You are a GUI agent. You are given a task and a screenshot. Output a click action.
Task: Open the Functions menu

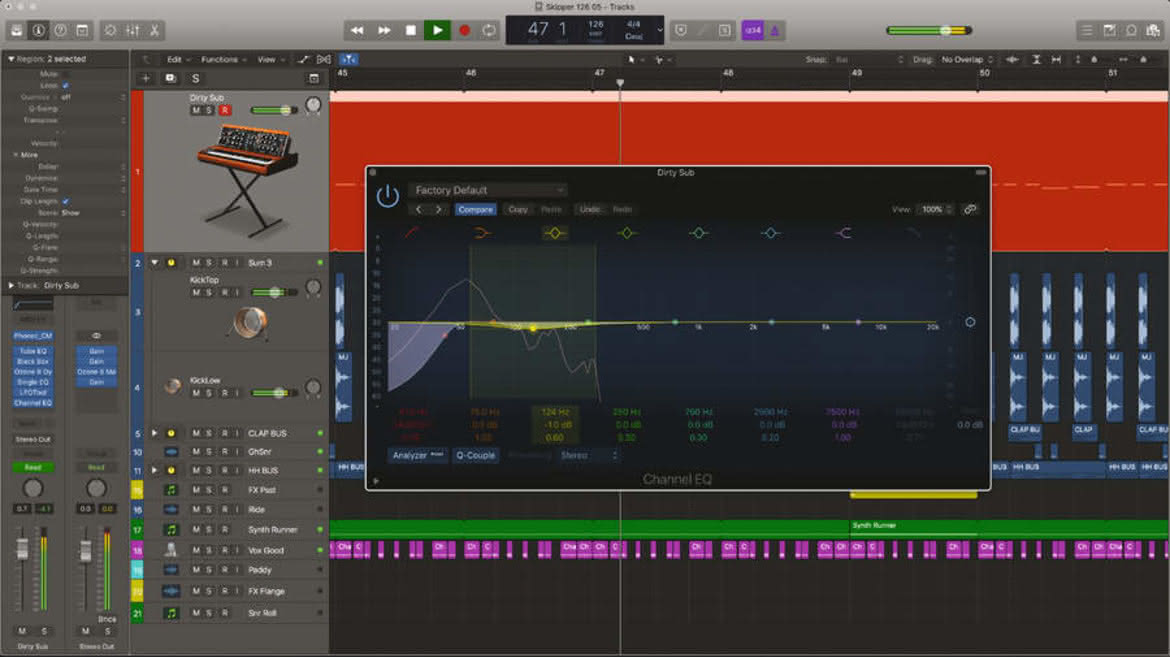pyautogui.click(x=223, y=60)
